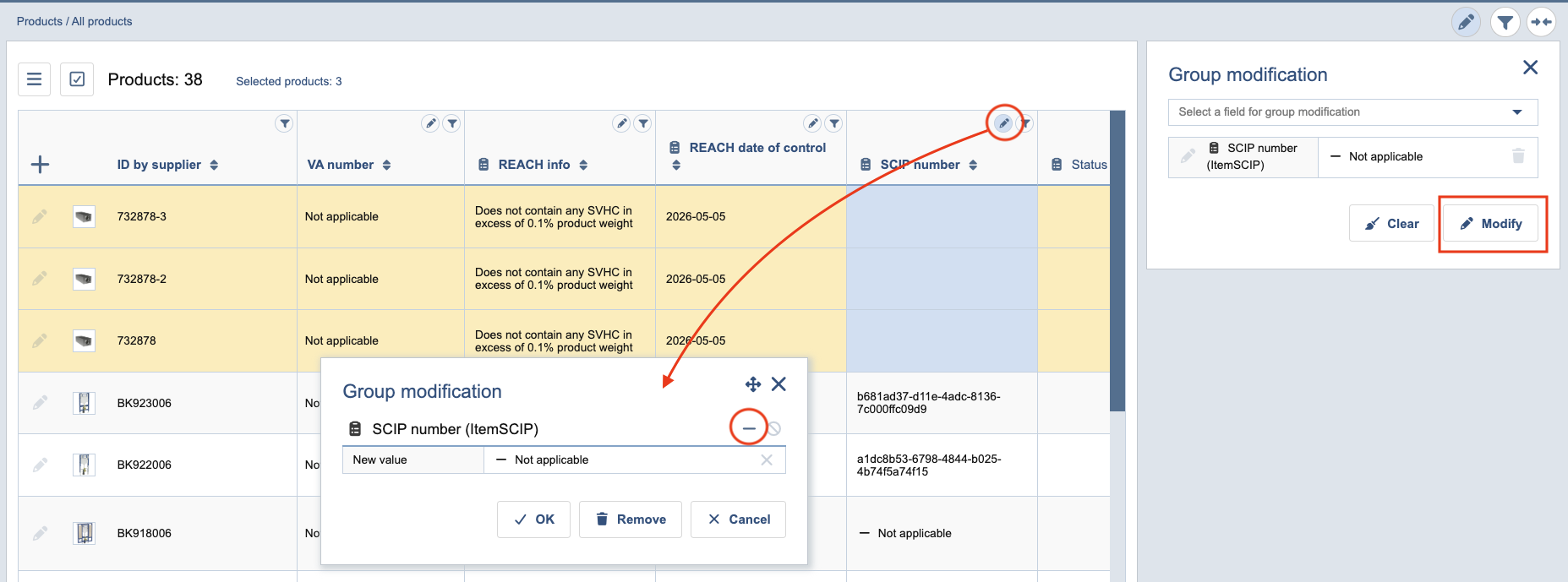
Task: Open the All products breadcrumb link
Action: pyautogui.click(x=101, y=21)
